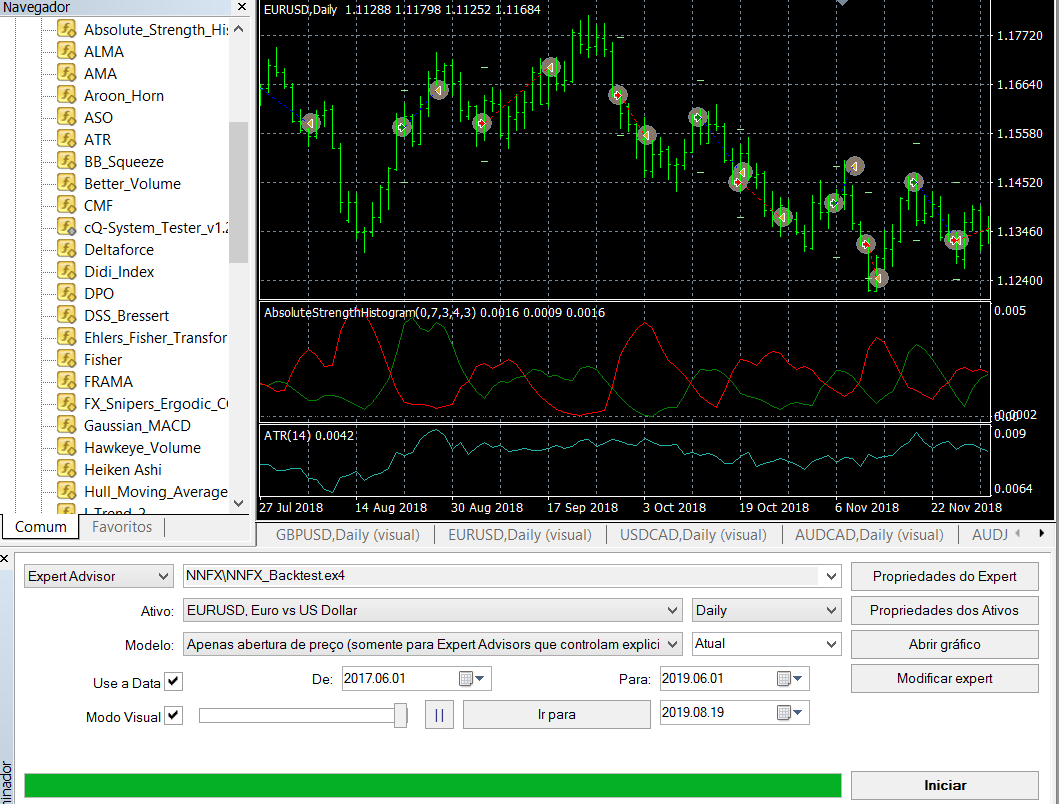The height and width of the screenshot is (804, 1059).
Task: Click the Heiken Ashi indicator icon
Action: tap(66, 469)
